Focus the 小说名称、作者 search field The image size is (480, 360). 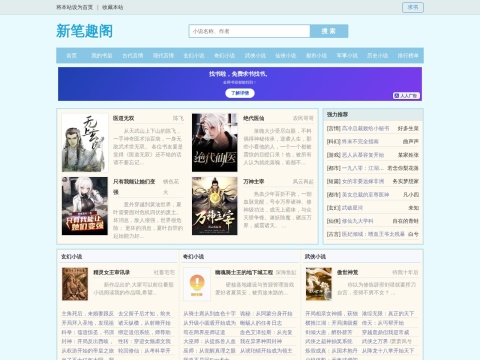point(249,31)
